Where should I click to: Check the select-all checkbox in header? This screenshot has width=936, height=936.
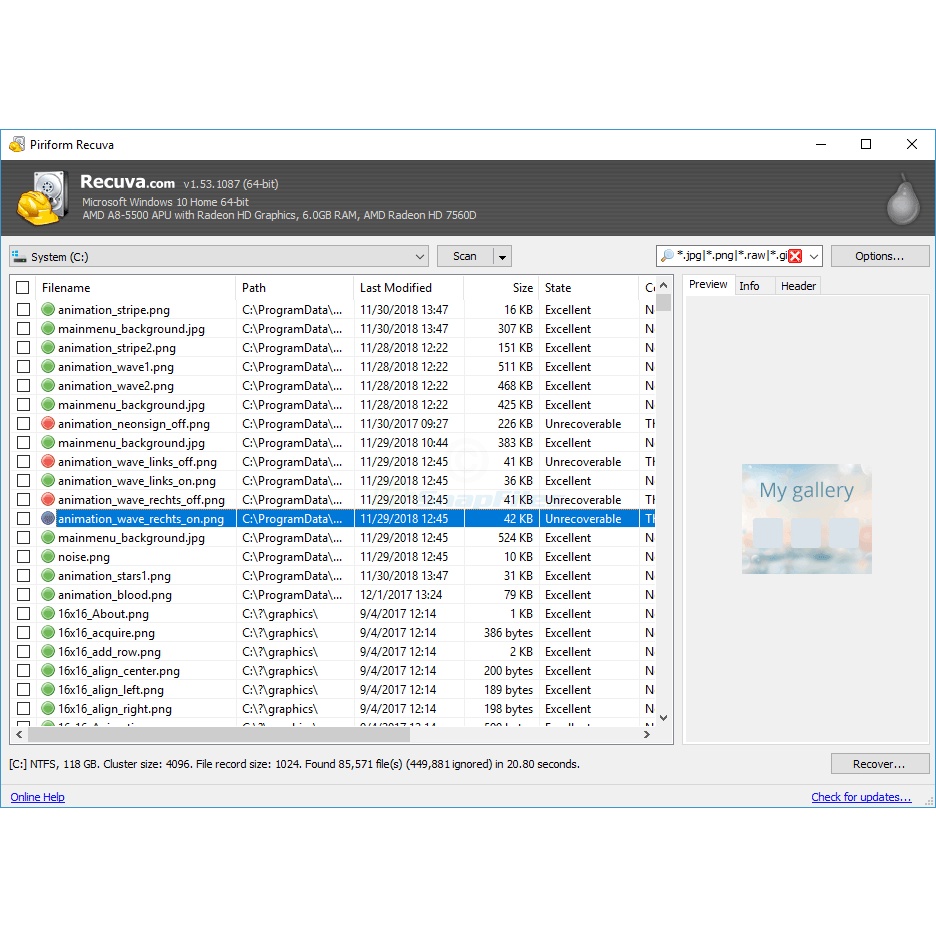(23, 288)
